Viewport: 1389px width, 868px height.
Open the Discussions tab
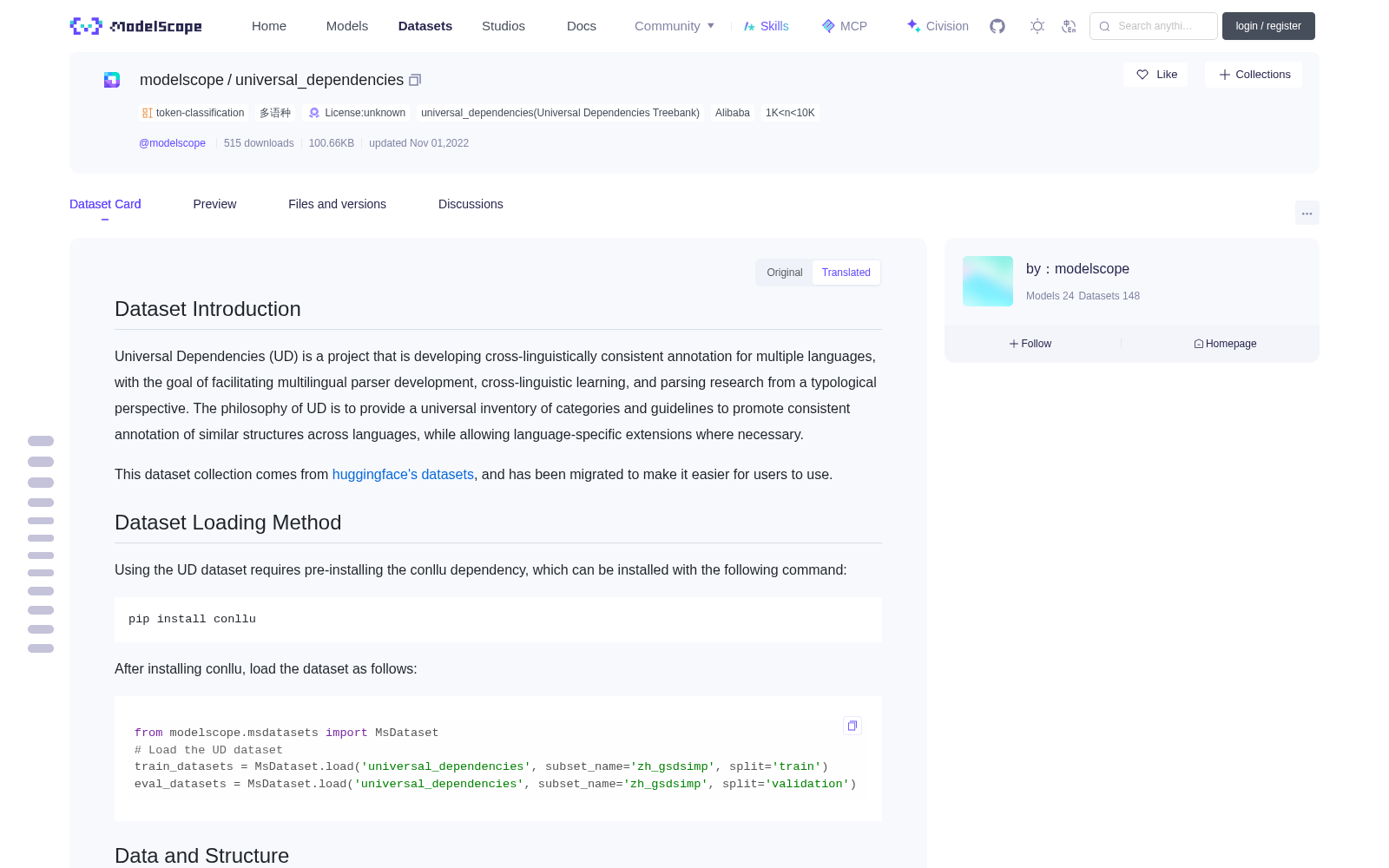pyautogui.click(x=471, y=204)
